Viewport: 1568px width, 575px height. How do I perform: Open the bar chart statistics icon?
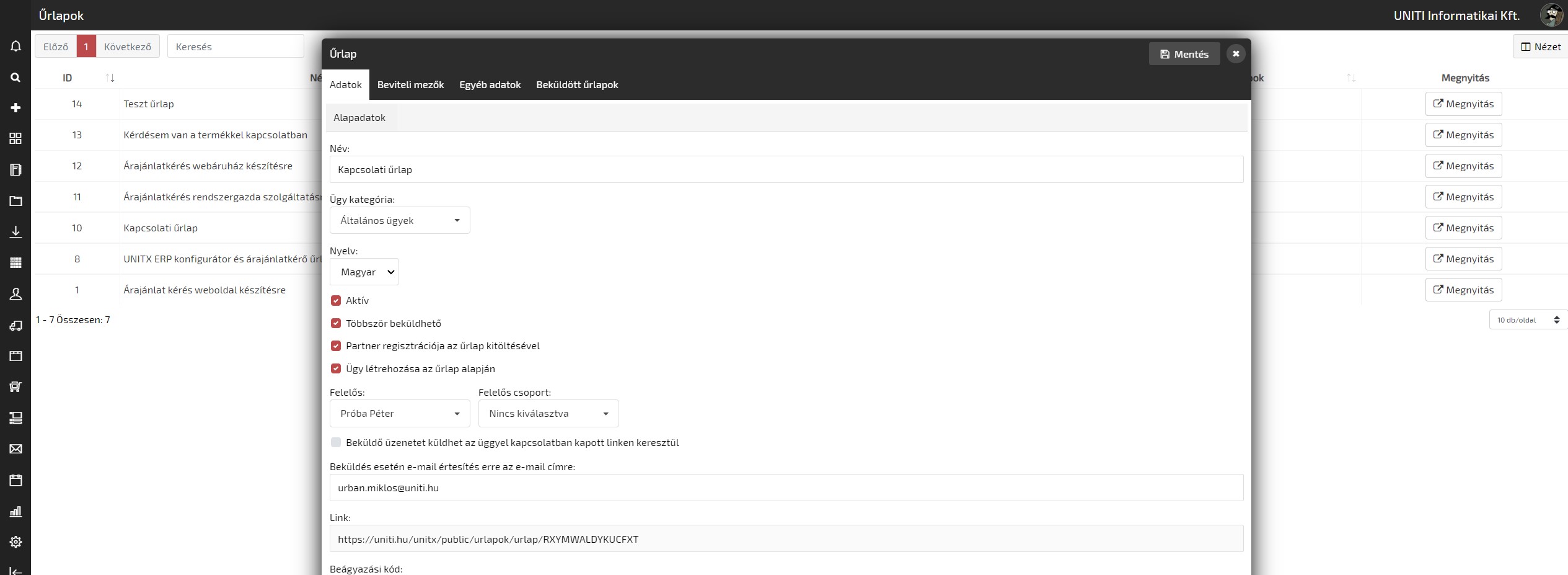pos(15,512)
